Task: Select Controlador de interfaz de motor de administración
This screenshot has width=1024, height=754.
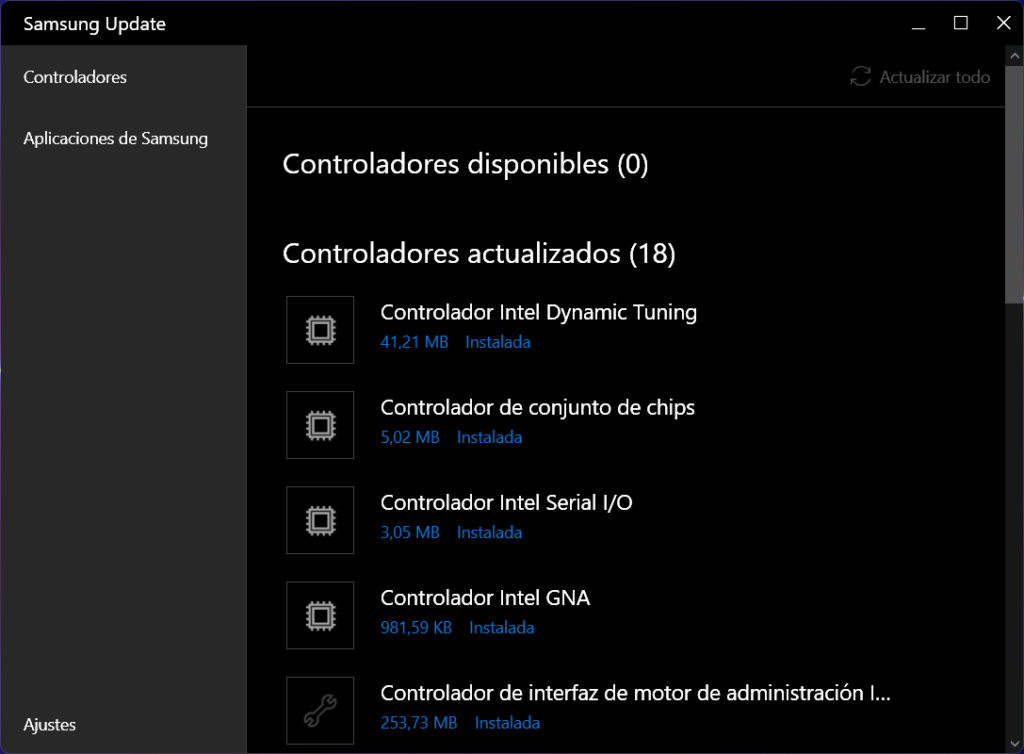Action: point(635,693)
